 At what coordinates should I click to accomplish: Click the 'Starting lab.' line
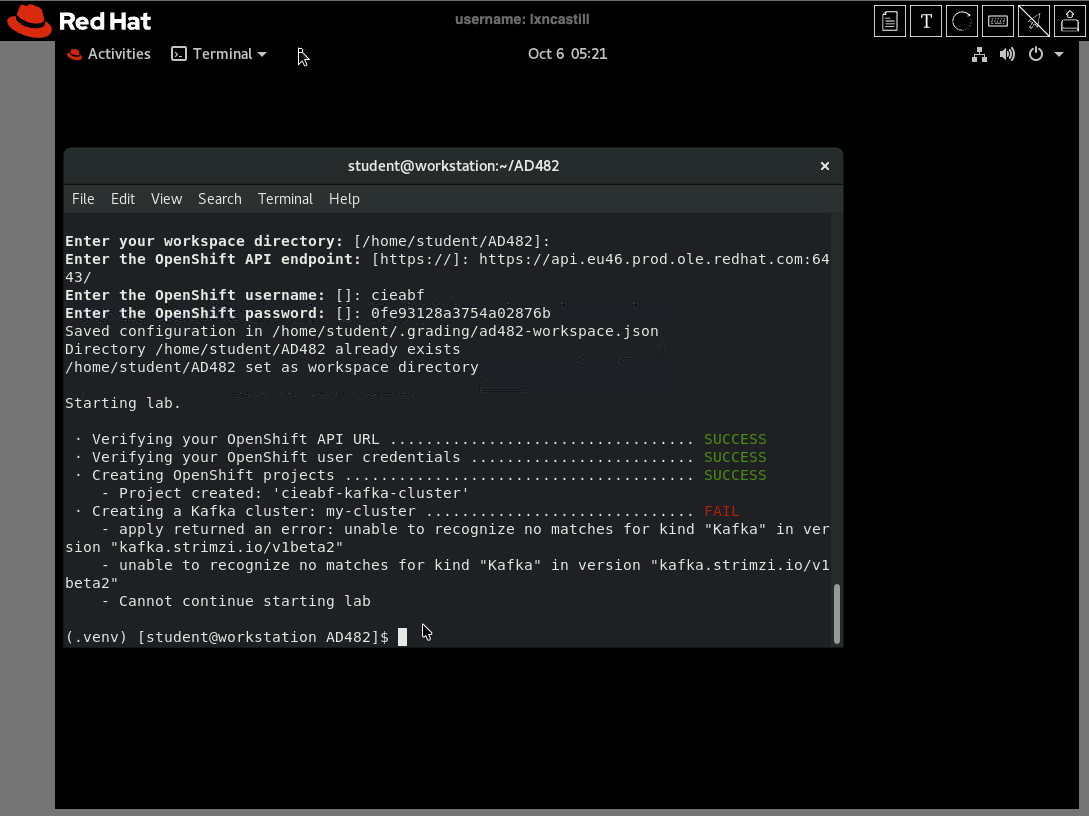(x=123, y=403)
